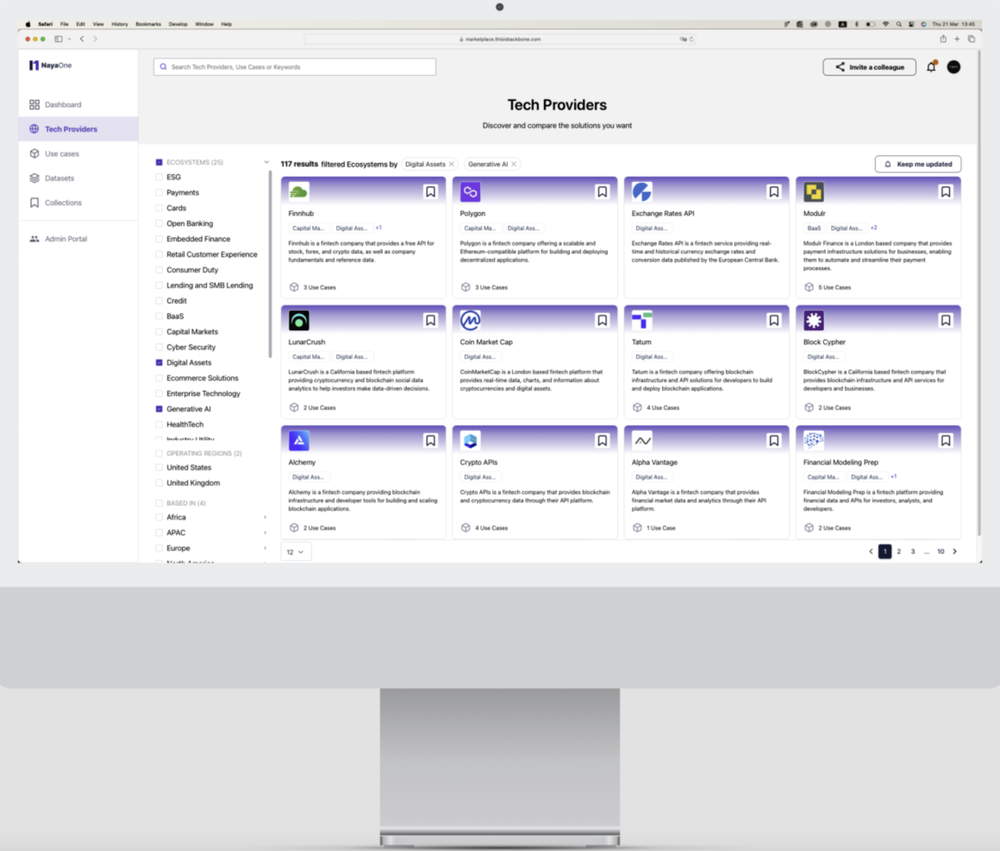Remove the Generative AI filter chip

[x=514, y=165]
